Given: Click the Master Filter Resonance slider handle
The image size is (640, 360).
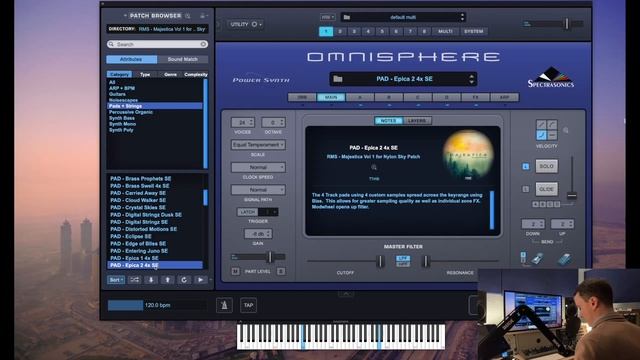Looking at the screenshot, I should pos(425,261).
